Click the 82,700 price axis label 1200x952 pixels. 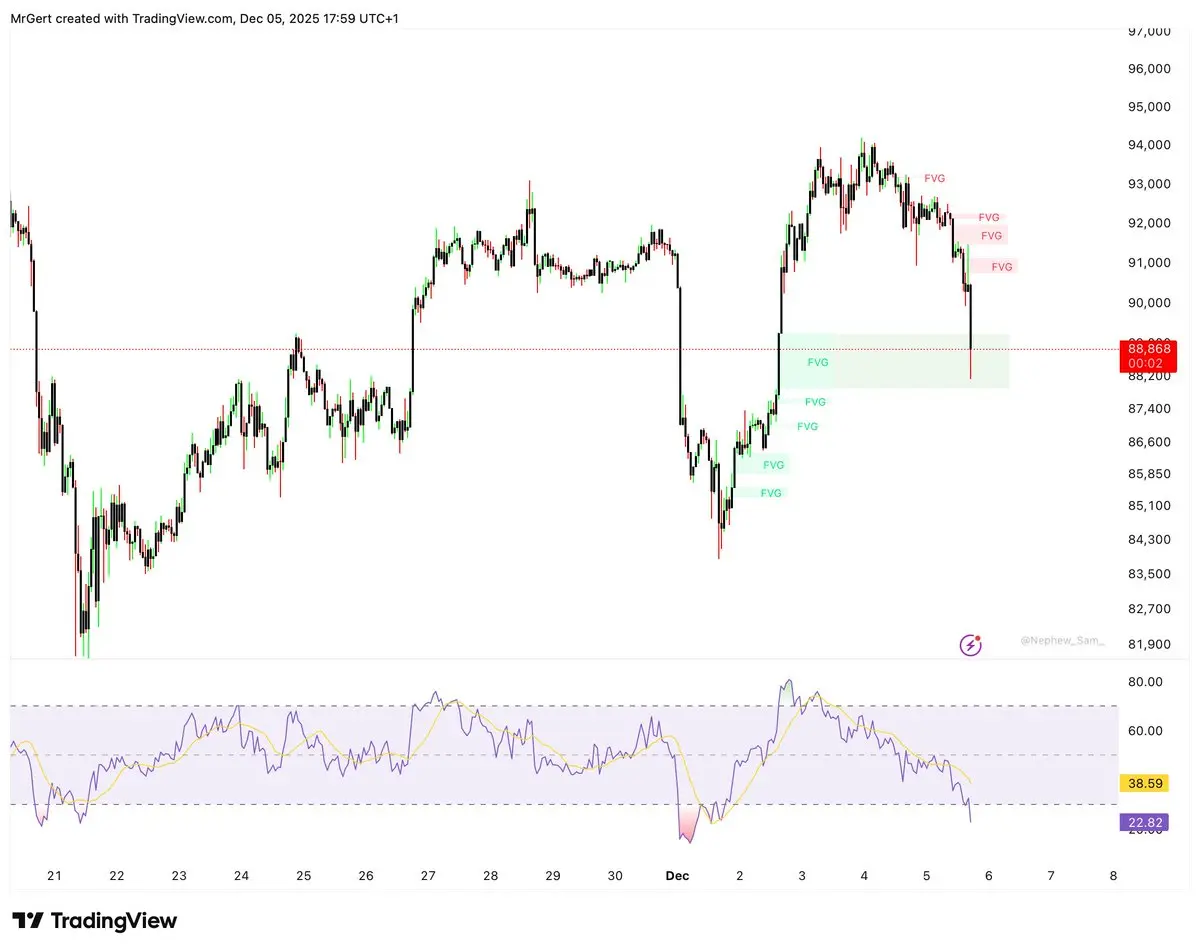tap(1149, 608)
